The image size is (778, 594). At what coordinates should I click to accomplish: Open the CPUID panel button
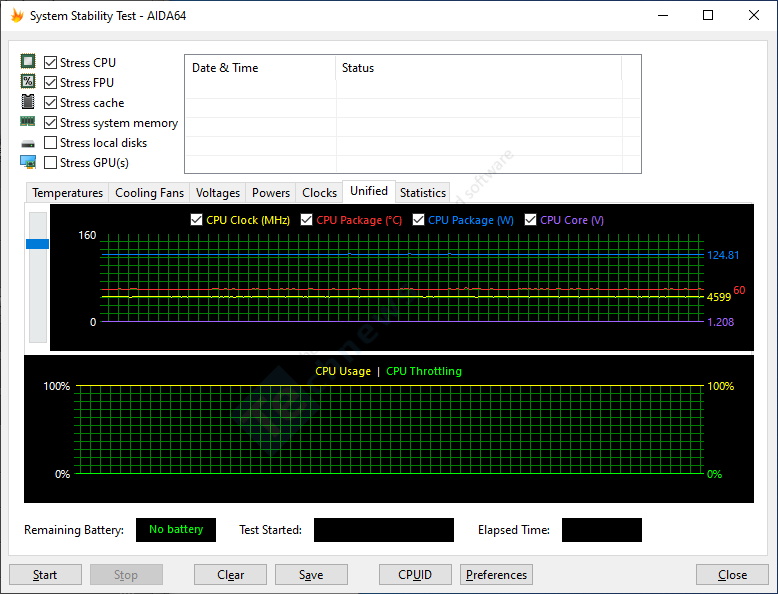coord(415,575)
